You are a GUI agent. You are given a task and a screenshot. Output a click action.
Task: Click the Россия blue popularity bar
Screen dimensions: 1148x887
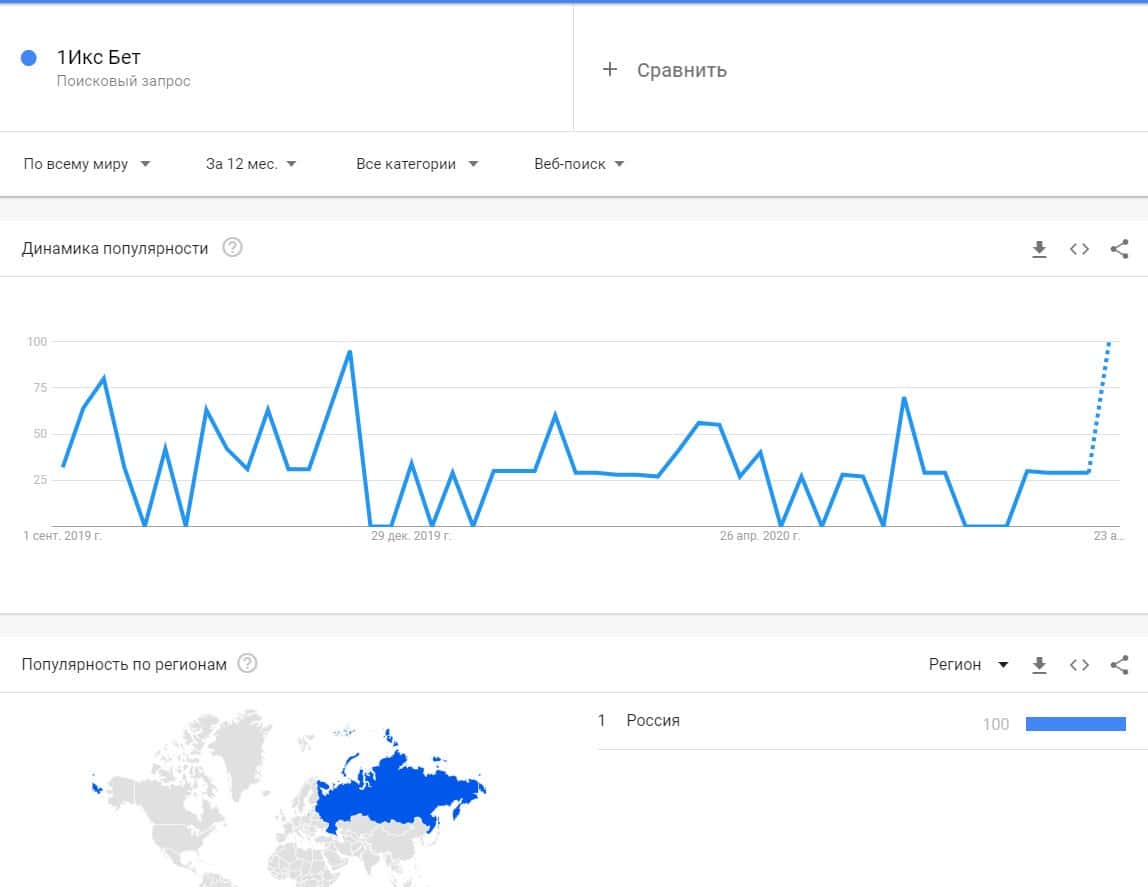point(1075,724)
